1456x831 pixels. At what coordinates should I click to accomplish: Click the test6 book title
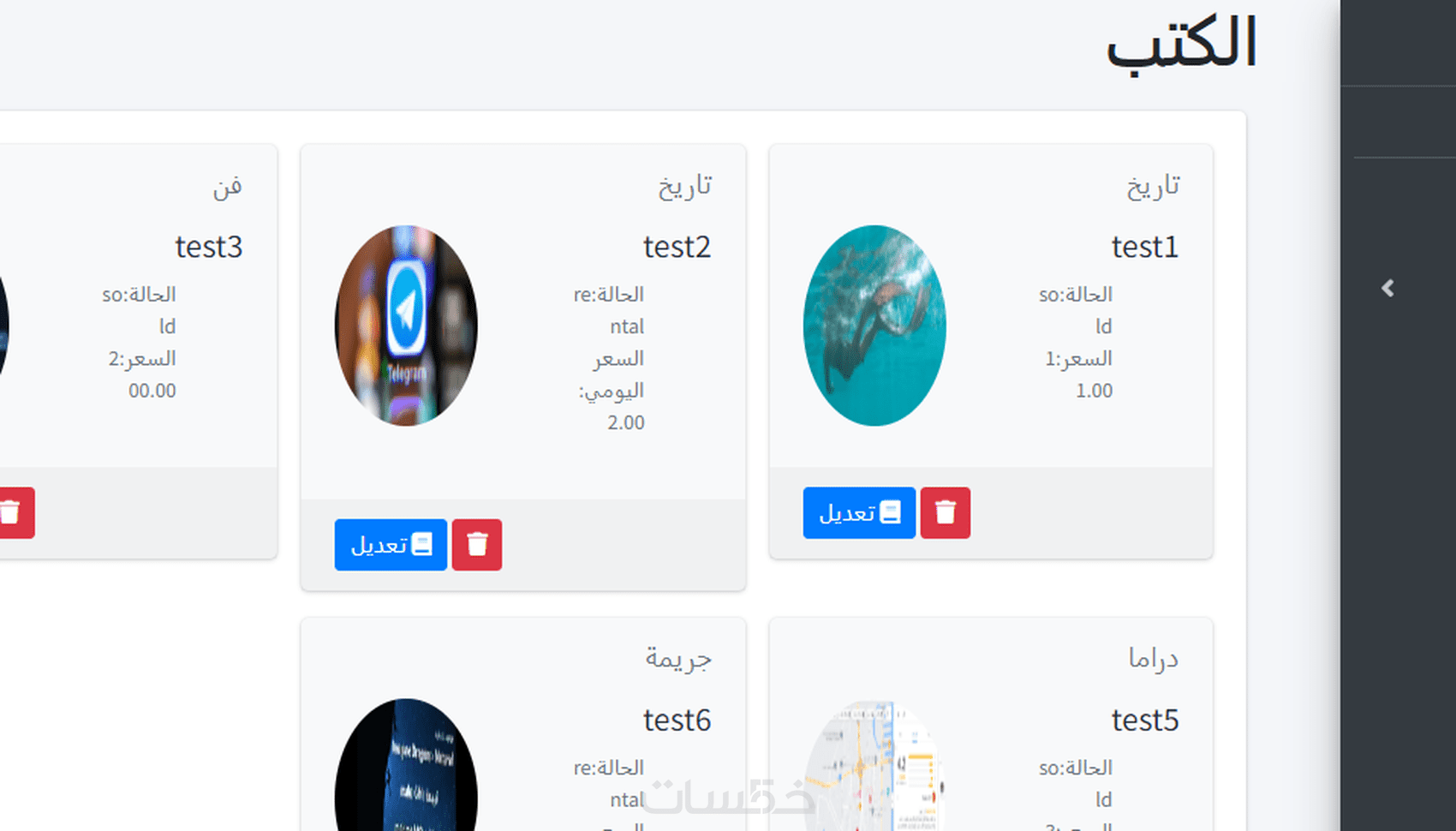click(x=677, y=720)
